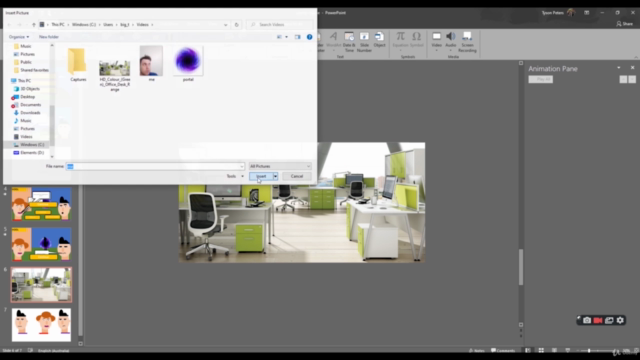
Task: Expand the view options dropdown arrow
Action: 287,37
